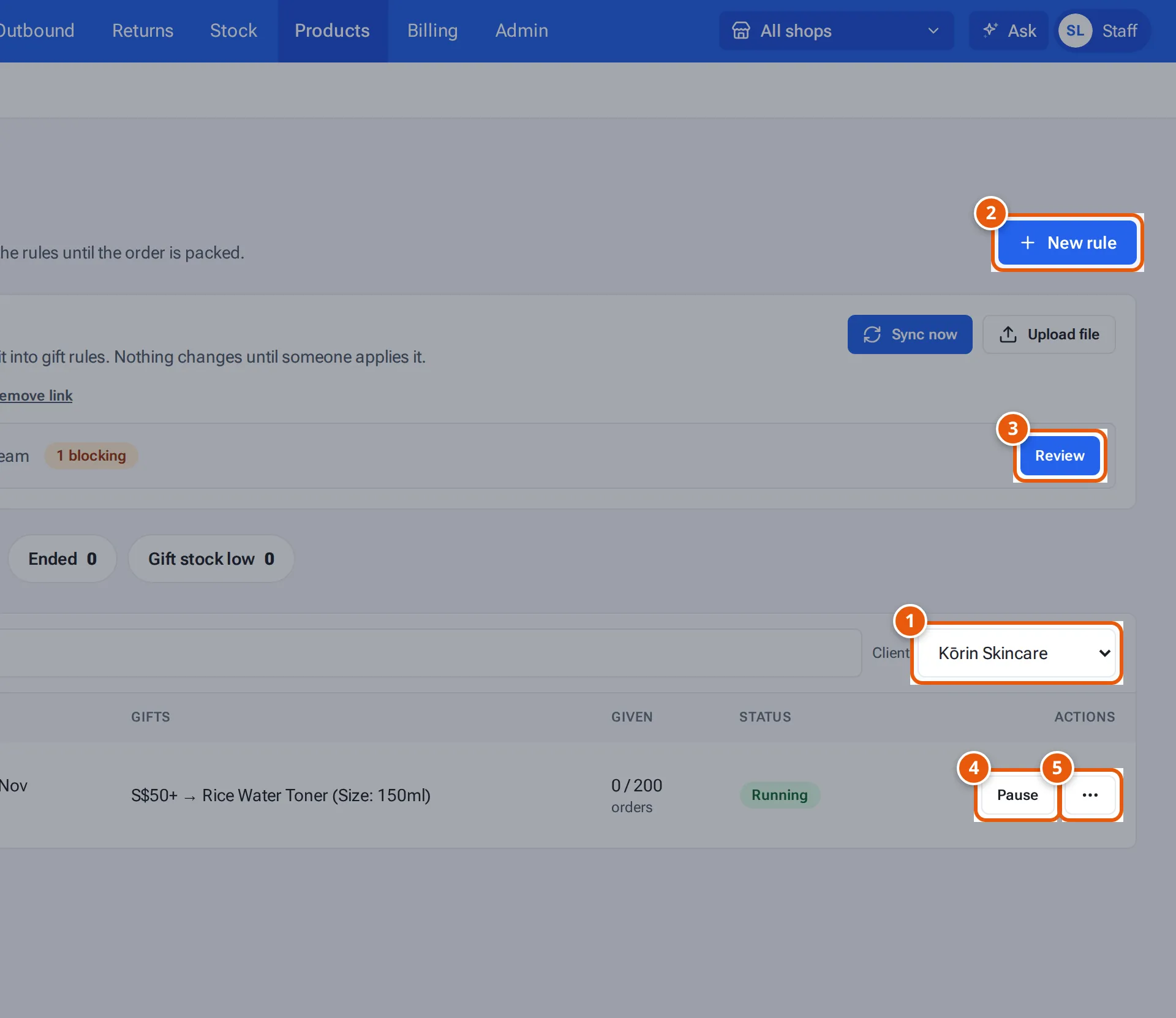Screen dimensions: 1176x1018
Task: Click the Review button
Action: click(x=1060, y=456)
